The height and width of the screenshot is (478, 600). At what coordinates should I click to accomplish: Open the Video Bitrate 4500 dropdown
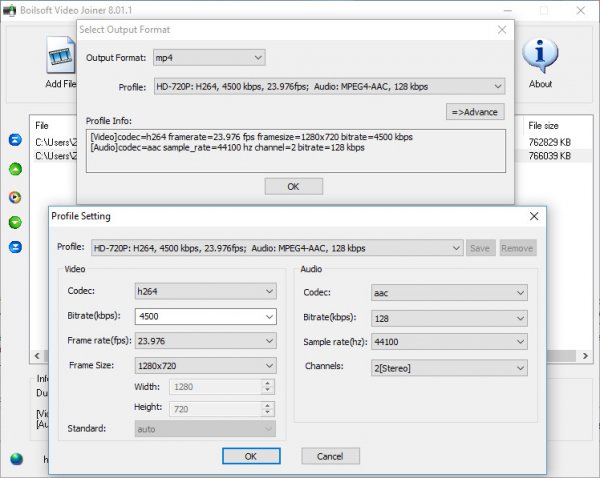click(x=205, y=316)
